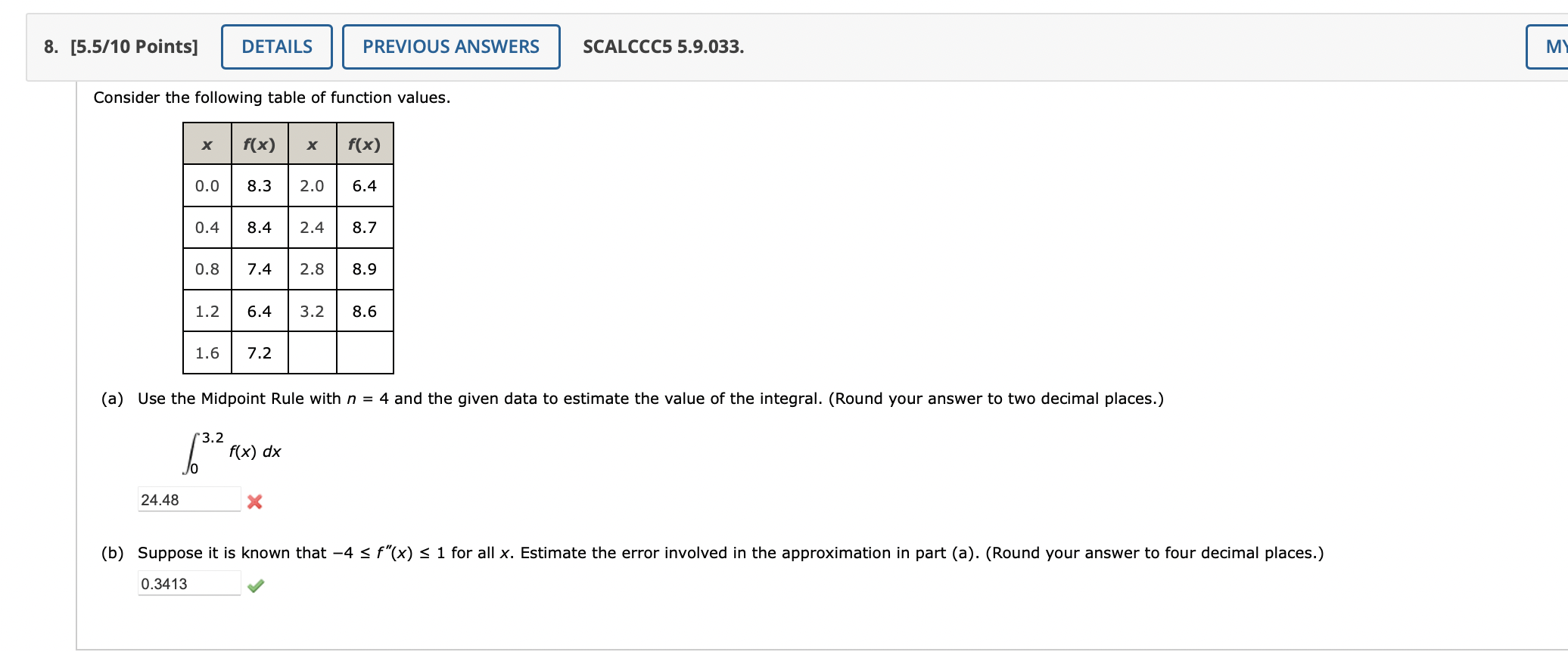Click the red X incorrect answer indicator
Image resolution: width=1568 pixels, height=652 pixels.
255,501
